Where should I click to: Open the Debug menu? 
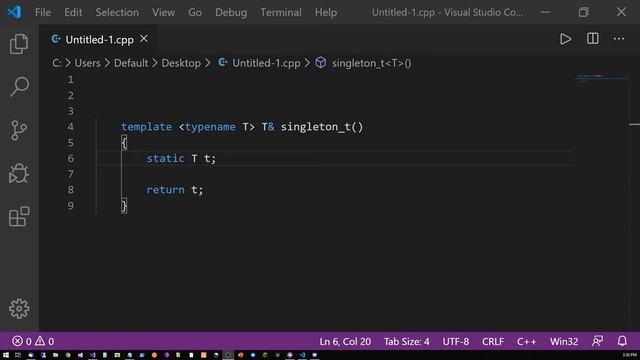231,12
